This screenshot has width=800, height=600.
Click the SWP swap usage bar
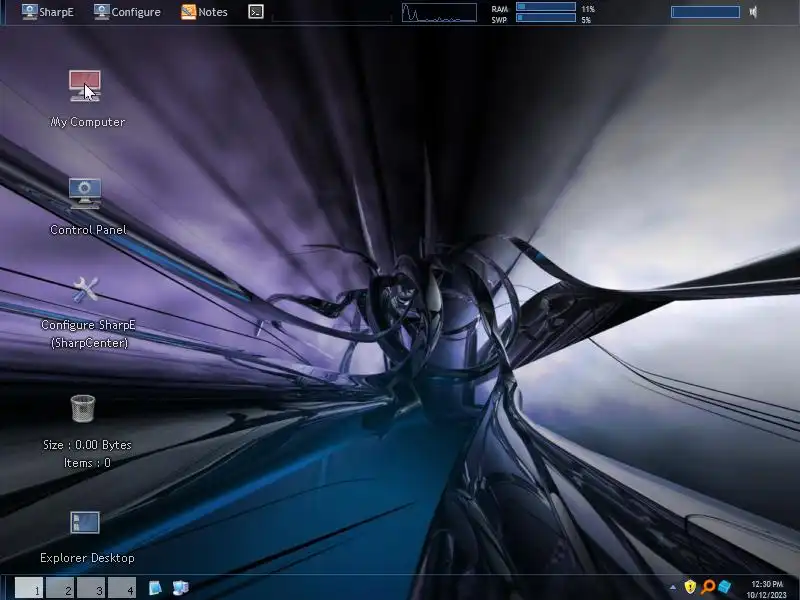point(546,18)
